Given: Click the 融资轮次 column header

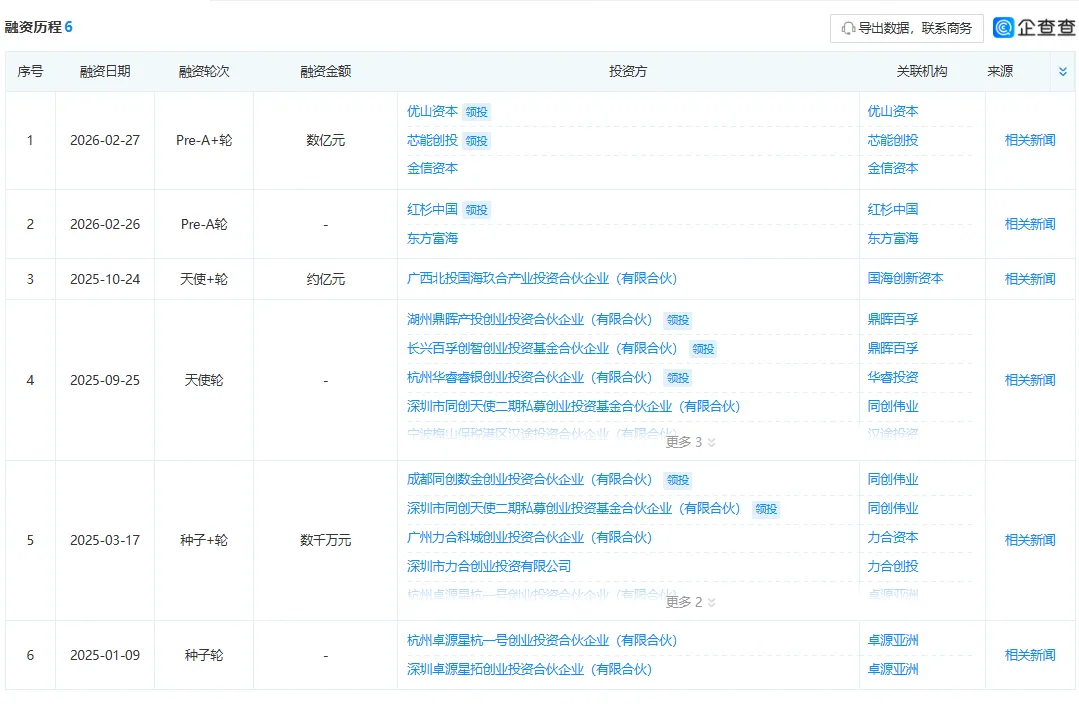Looking at the screenshot, I should [x=204, y=72].
